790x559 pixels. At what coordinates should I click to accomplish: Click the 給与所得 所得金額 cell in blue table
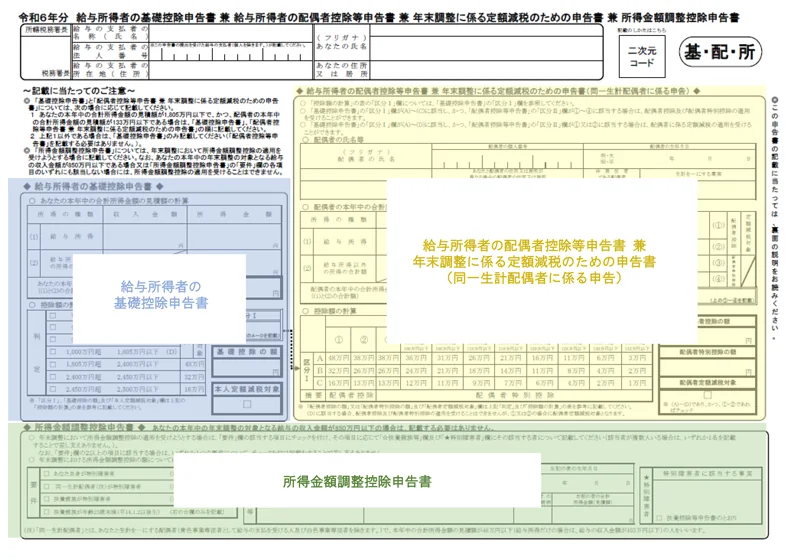pyautogui.click(x=234, y=236)
